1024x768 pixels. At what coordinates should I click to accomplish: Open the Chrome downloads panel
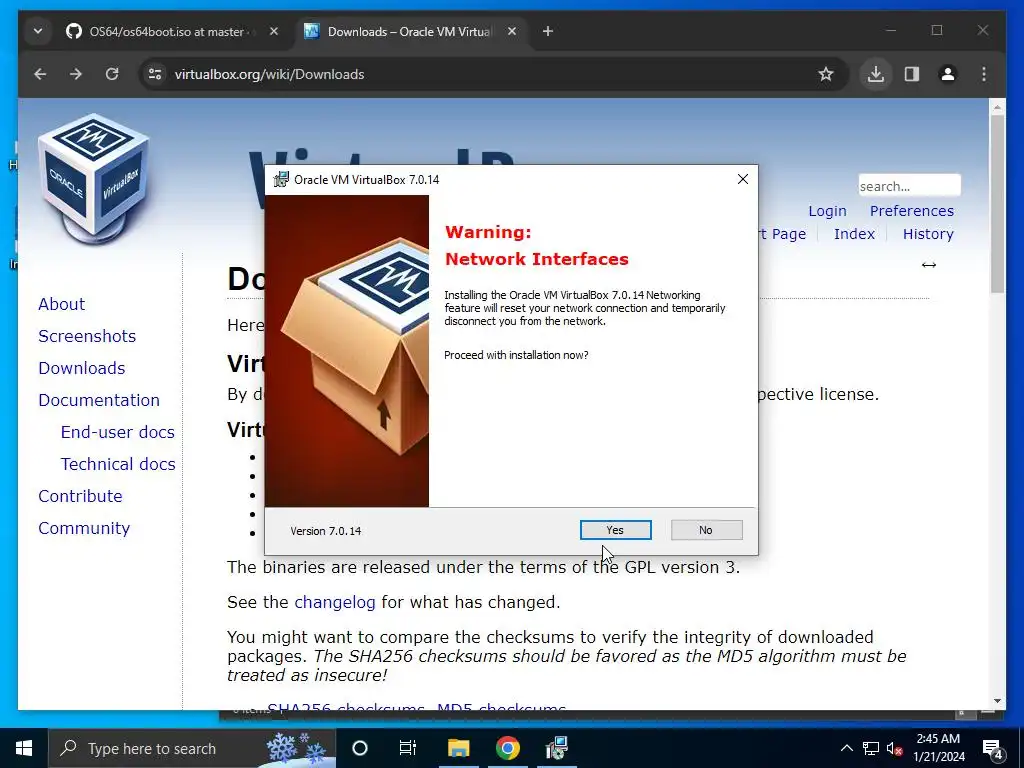tap(876, 74)
